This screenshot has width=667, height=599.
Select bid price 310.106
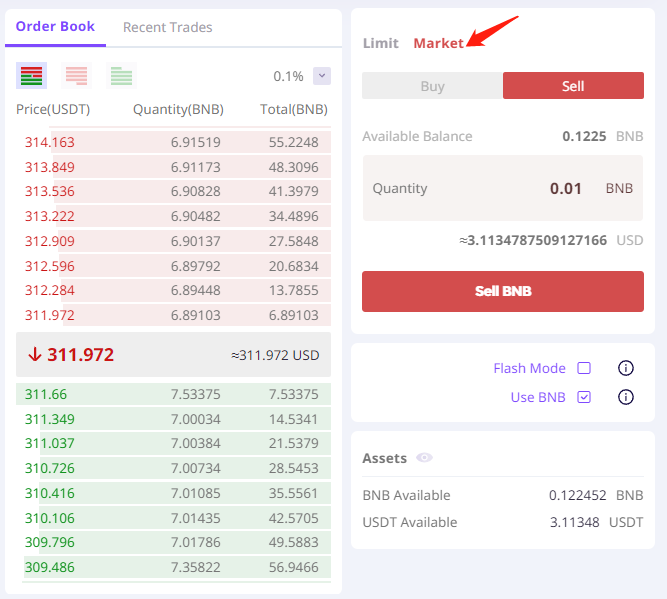point(50,518)
